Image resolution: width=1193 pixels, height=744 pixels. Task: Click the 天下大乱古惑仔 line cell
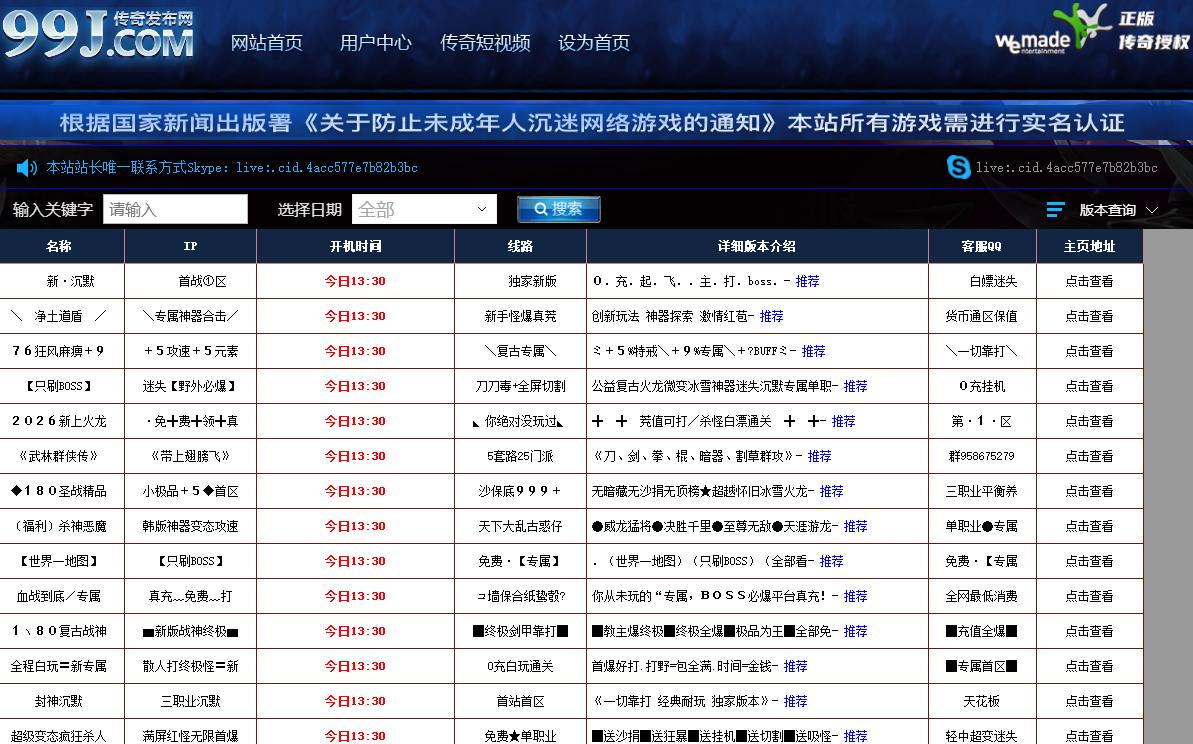tap(520, 526)
